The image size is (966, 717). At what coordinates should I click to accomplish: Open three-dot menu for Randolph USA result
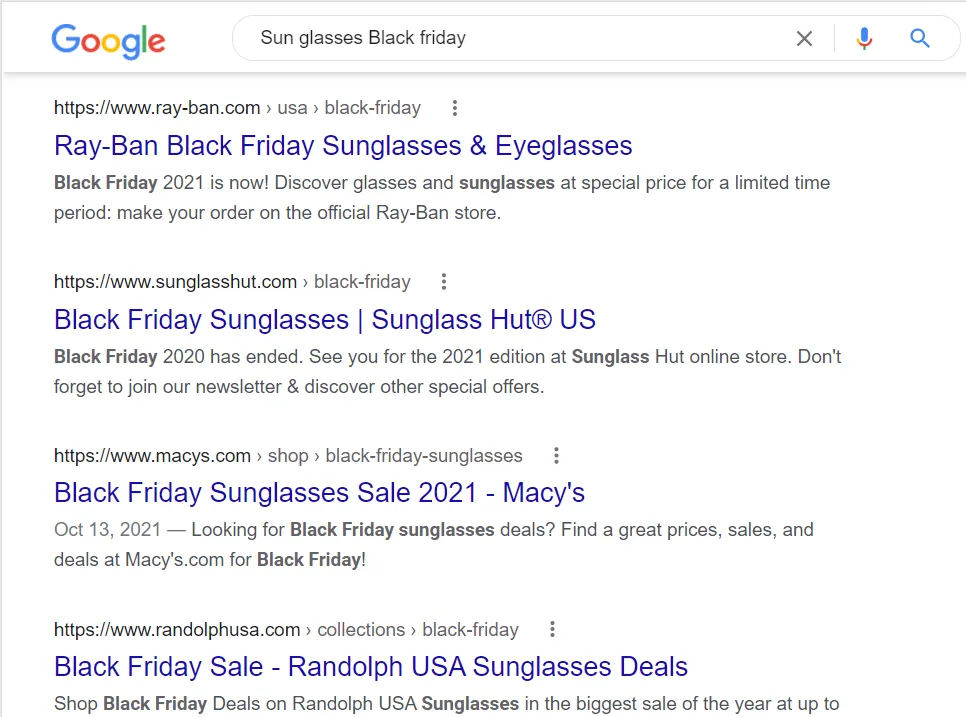(x=553, y=630)
